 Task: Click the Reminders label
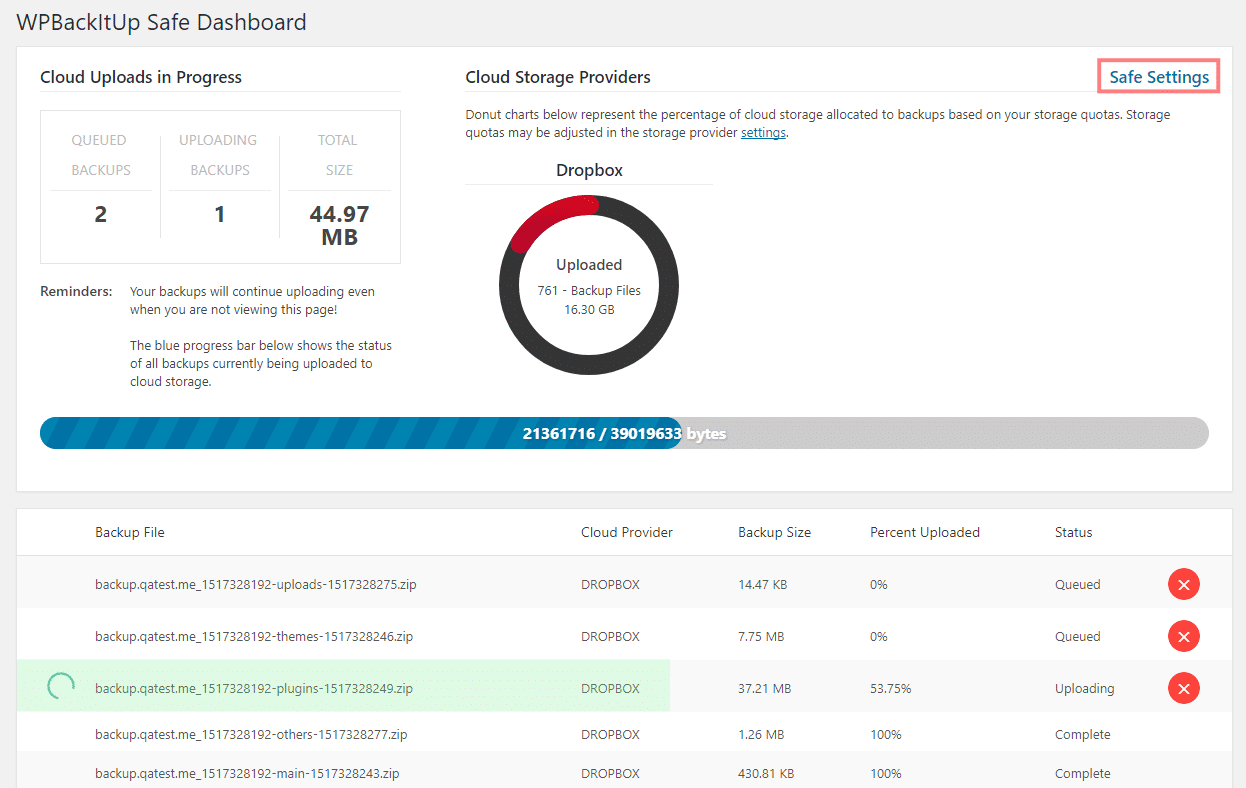pos(76,291)
